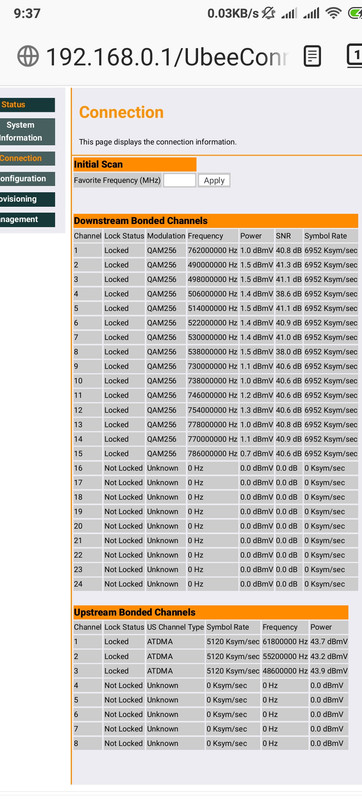Open the Management menu item
The image size is (362, 800).
[28, 219]
